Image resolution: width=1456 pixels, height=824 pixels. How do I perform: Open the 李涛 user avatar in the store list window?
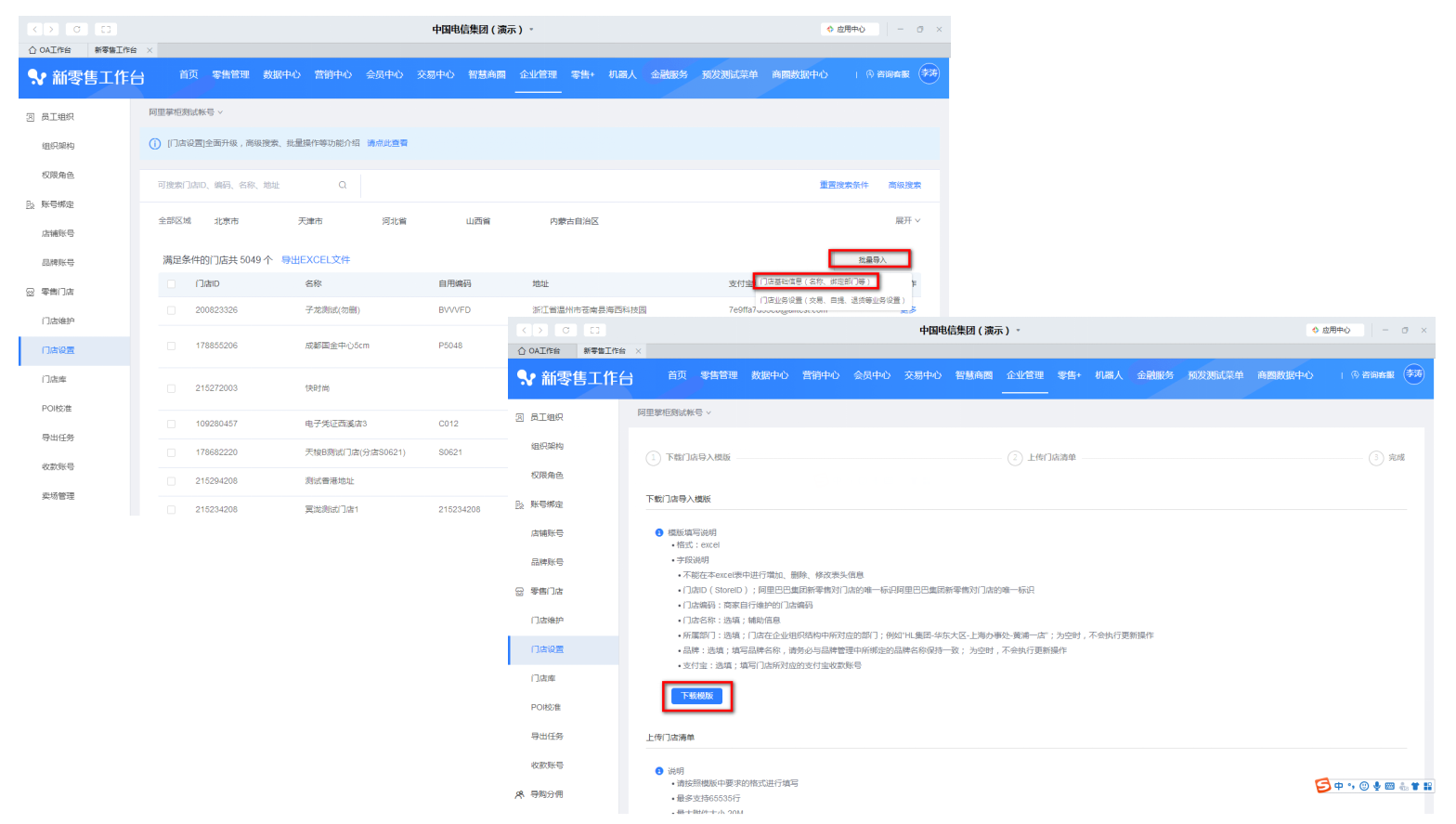(929, 73)
